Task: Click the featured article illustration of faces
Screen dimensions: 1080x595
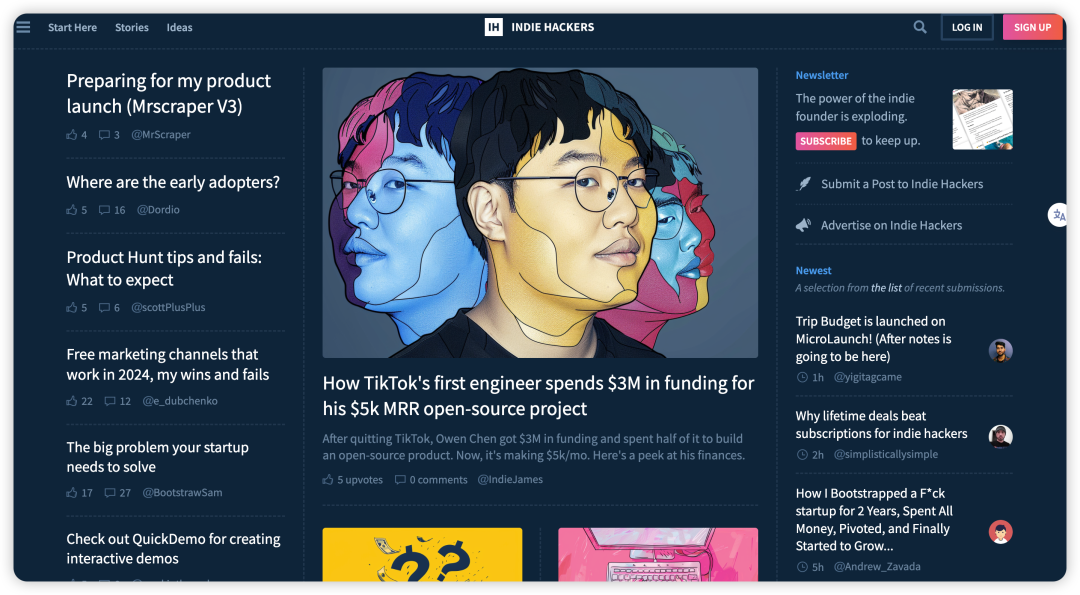Action: [x=540, y=213]
